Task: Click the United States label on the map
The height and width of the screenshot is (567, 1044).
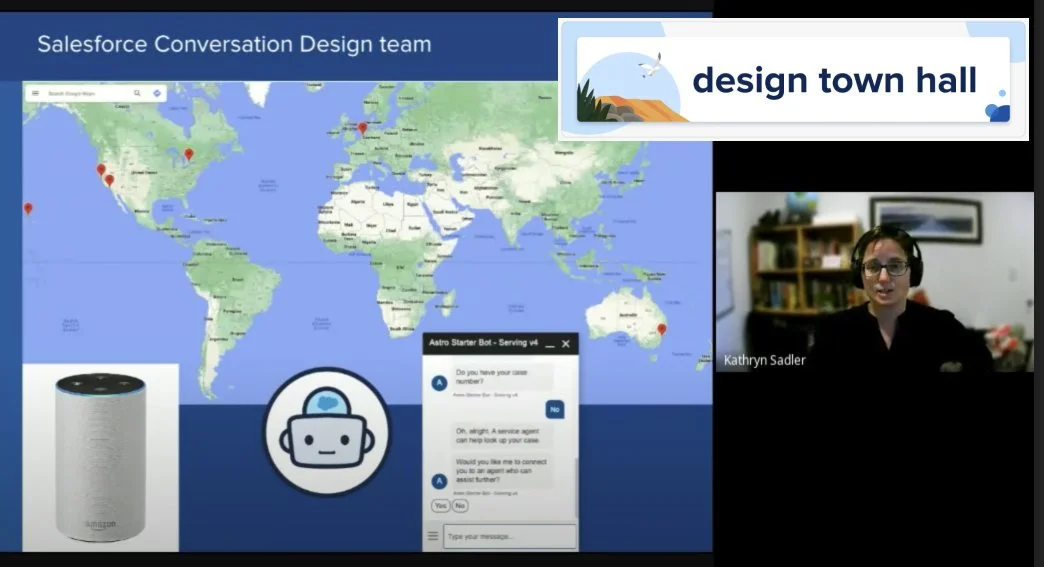Action: coord(144,172)
